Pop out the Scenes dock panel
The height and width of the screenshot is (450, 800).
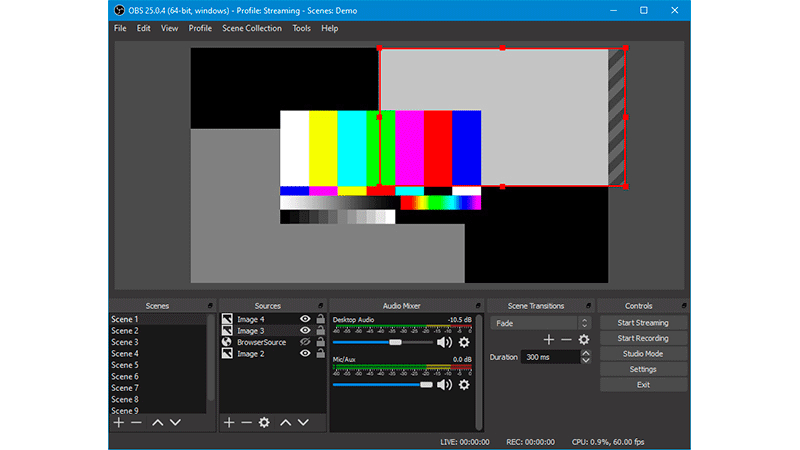pos(209,306)
